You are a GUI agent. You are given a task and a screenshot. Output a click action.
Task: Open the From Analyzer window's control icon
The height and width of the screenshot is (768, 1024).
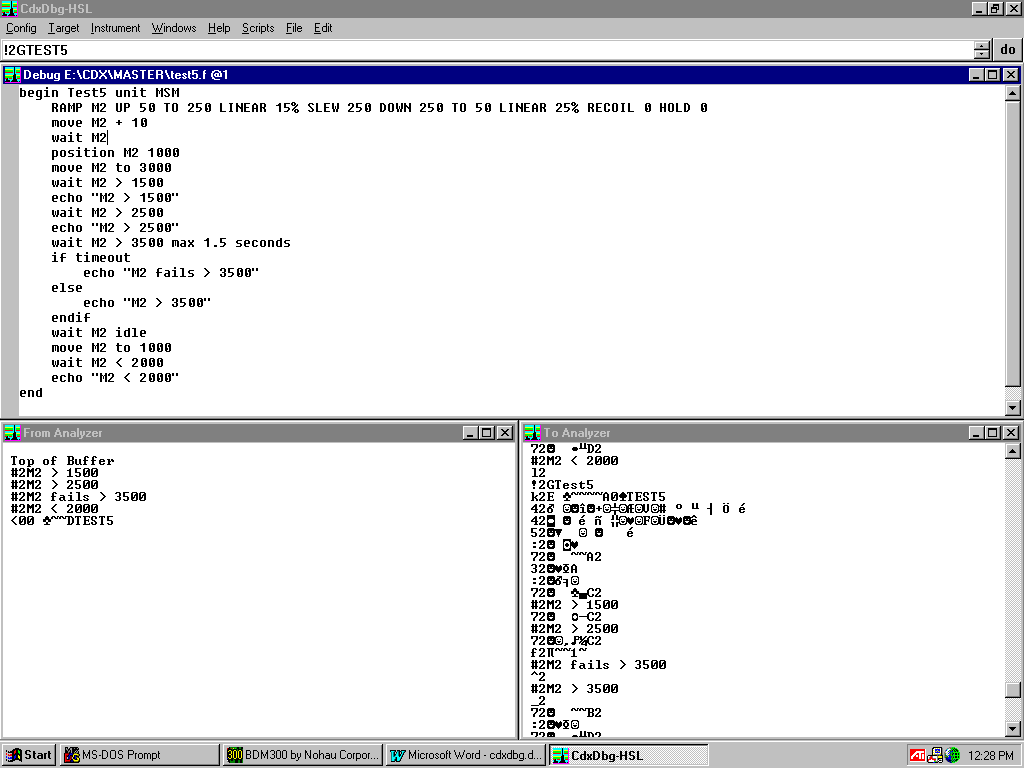point(12,432)
